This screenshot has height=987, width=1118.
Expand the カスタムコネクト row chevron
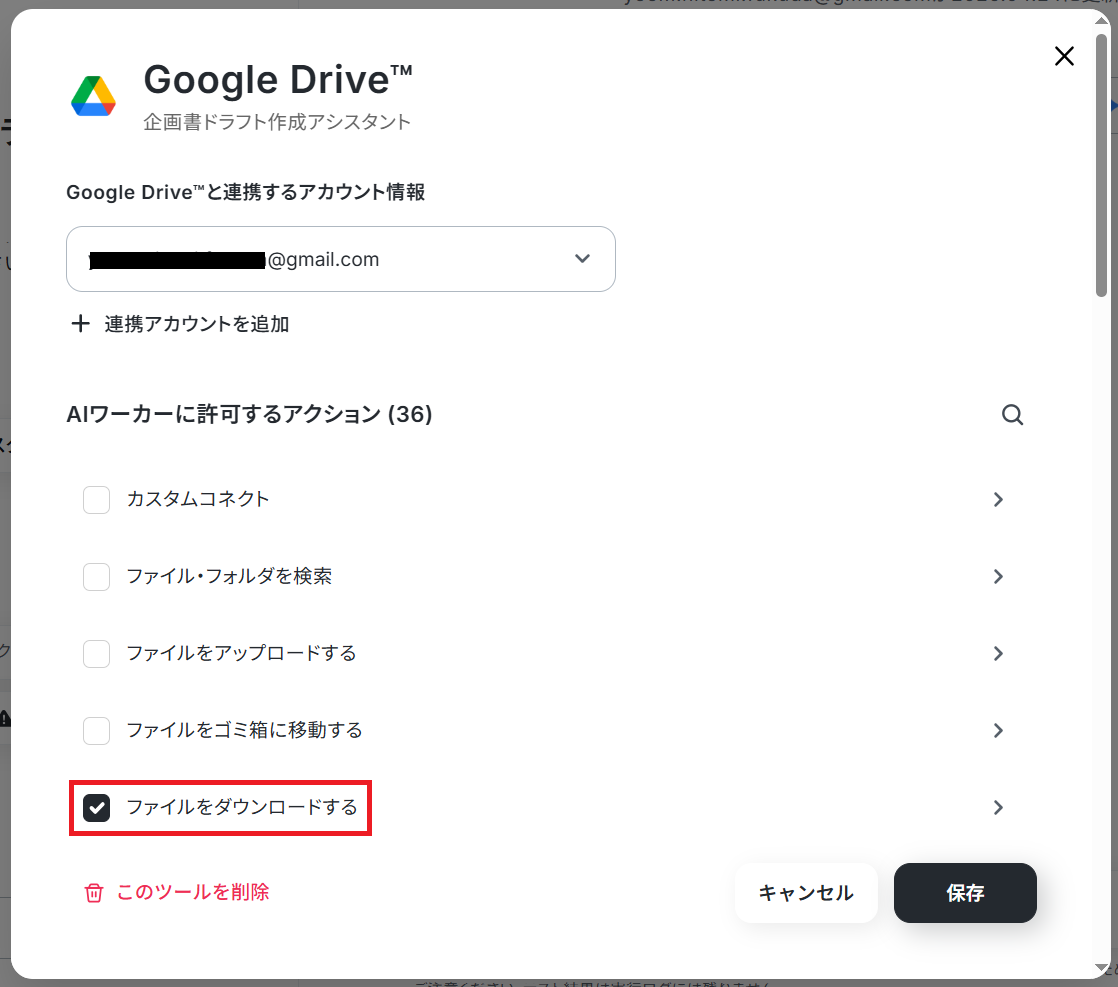pos(998,499)
